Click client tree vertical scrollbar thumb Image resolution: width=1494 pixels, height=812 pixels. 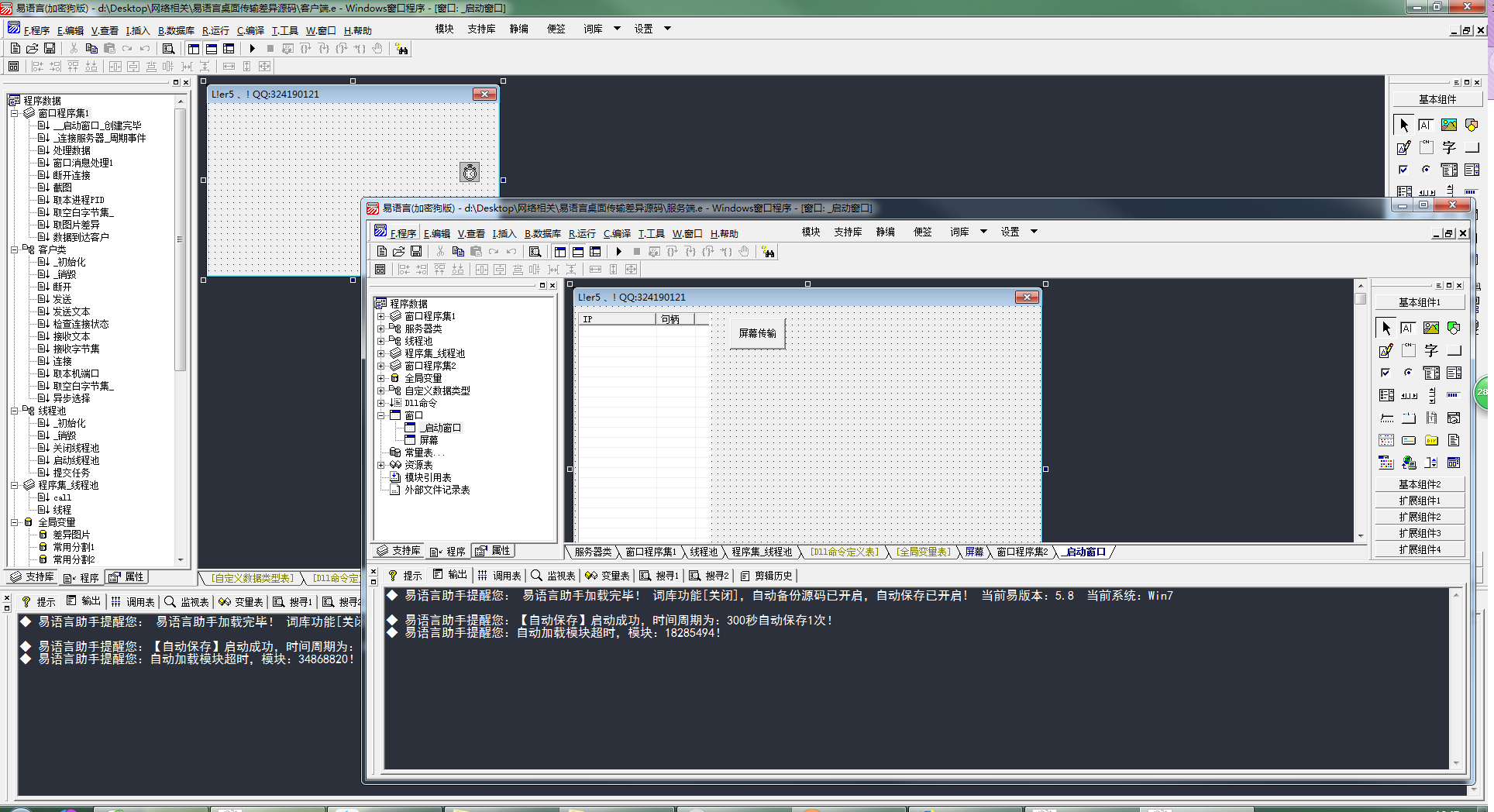180,240
